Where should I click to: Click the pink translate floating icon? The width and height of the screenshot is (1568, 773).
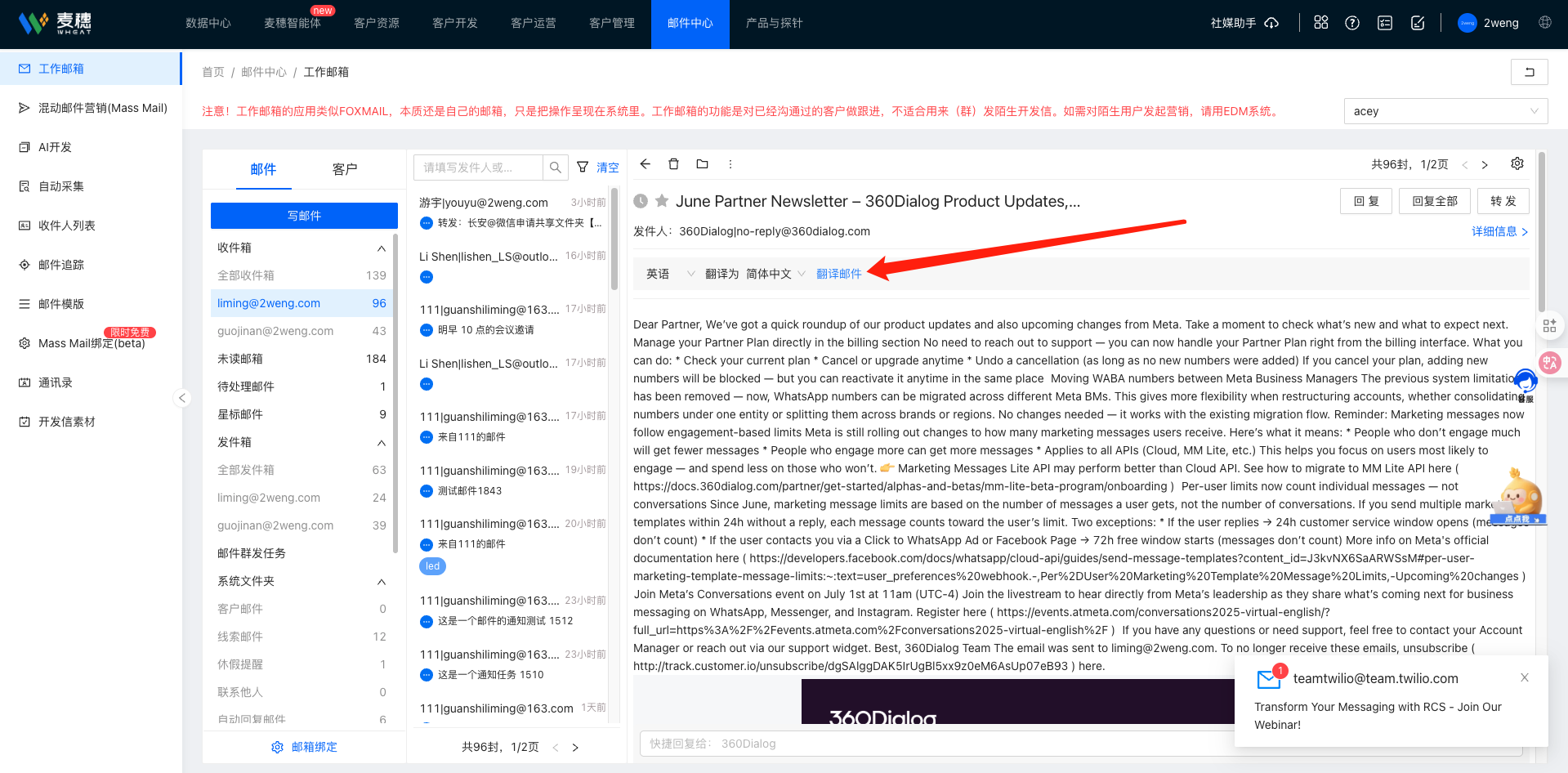coord(1550,363)
